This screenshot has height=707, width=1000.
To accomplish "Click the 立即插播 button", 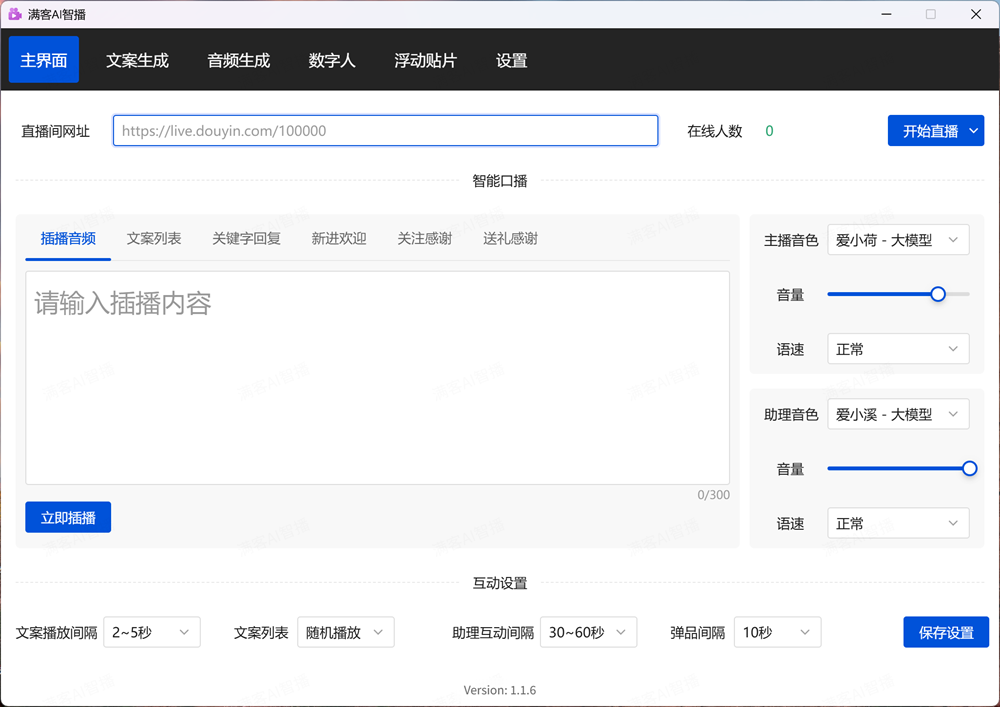I will coord(68,517).
